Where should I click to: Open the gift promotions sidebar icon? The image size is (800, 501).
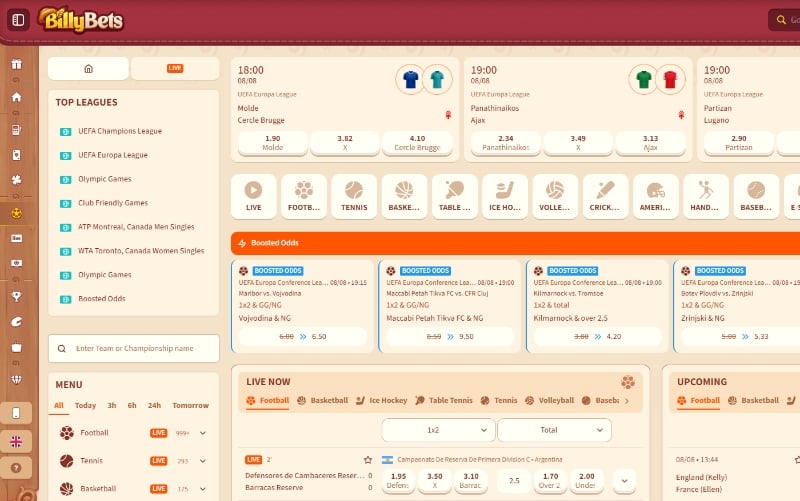(16, 64)
